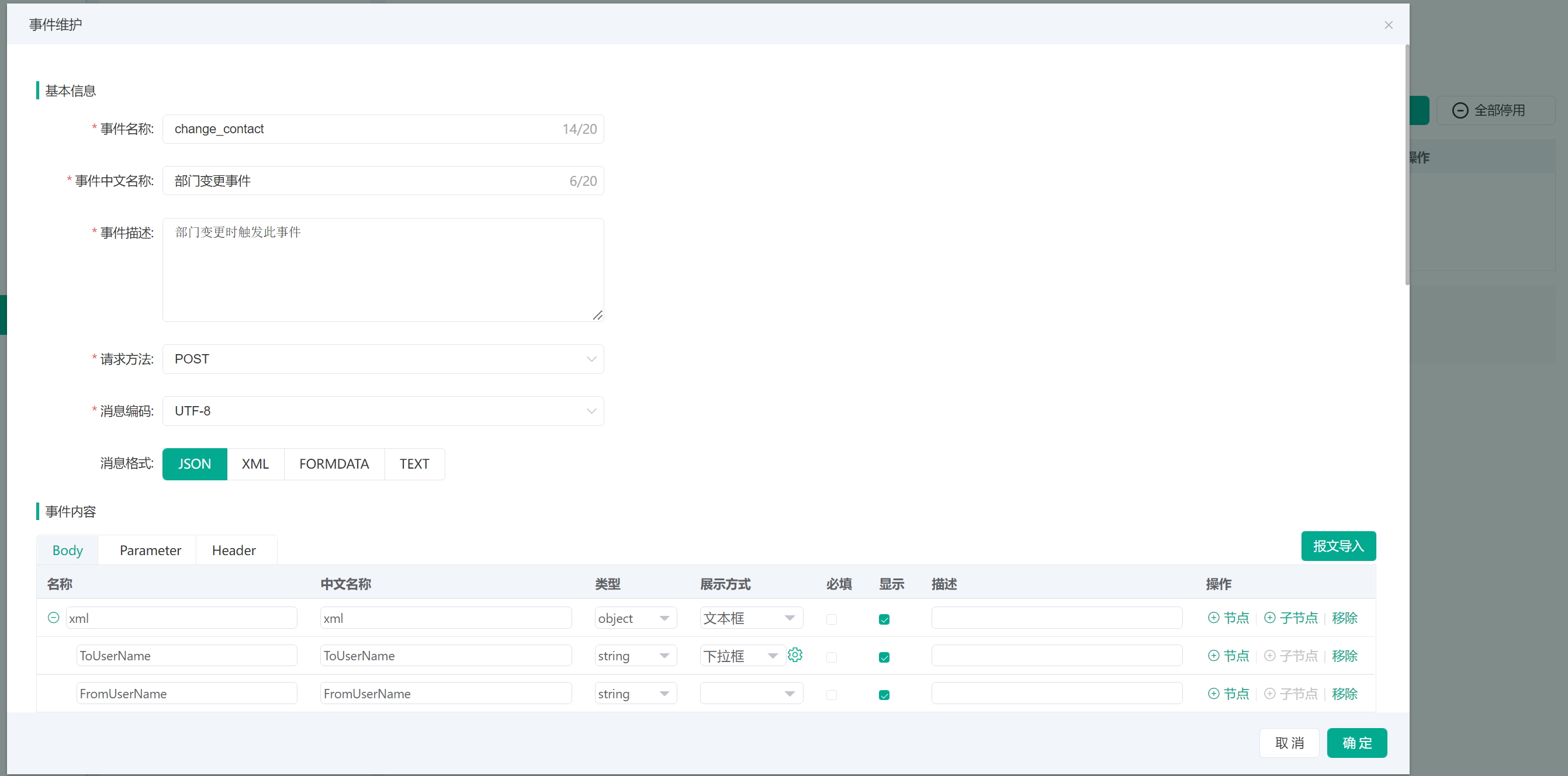Select XML message format
Screen dimensions: 1568x776
point(255,464)
